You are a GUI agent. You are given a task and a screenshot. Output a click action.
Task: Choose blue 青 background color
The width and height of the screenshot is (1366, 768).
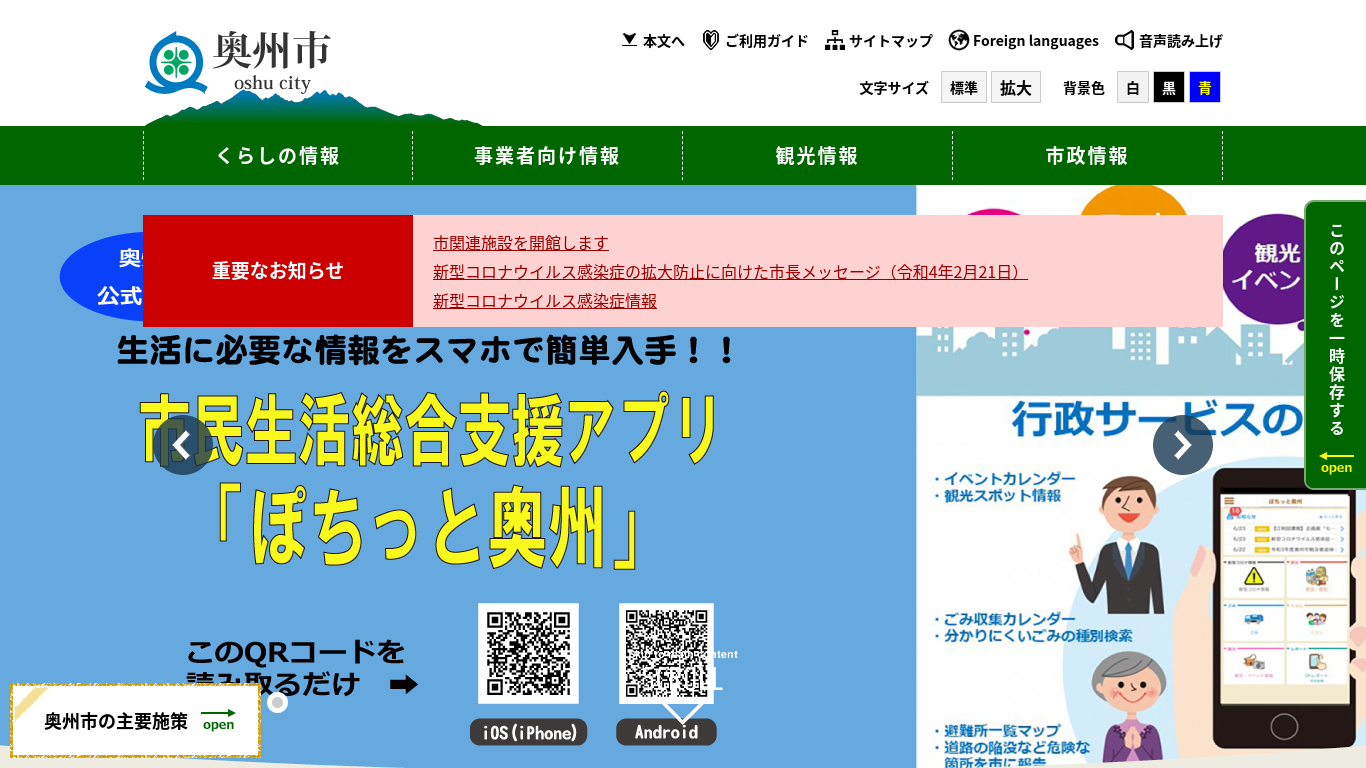(x=1205, y=87)
